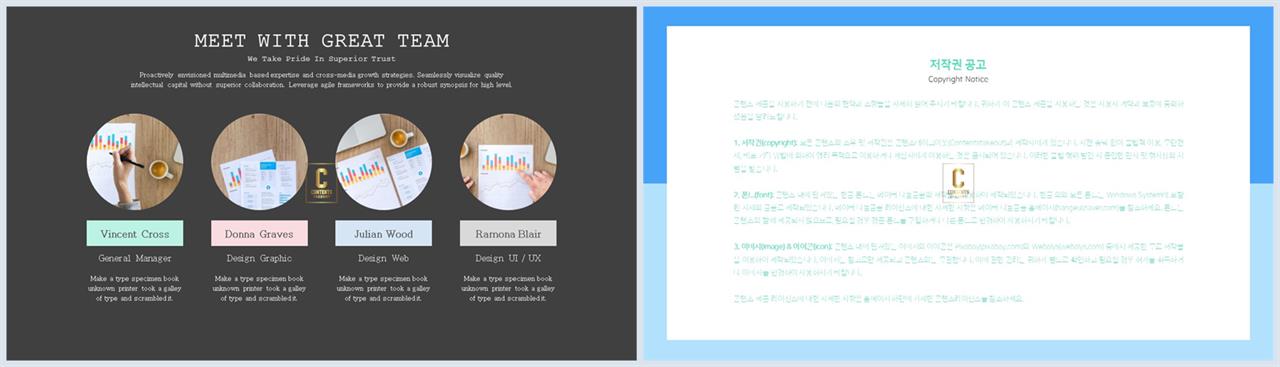1280x367 pixels.
Task: Click the MEET WITH GREAT TEAM heading
Action: click(321, 41)
